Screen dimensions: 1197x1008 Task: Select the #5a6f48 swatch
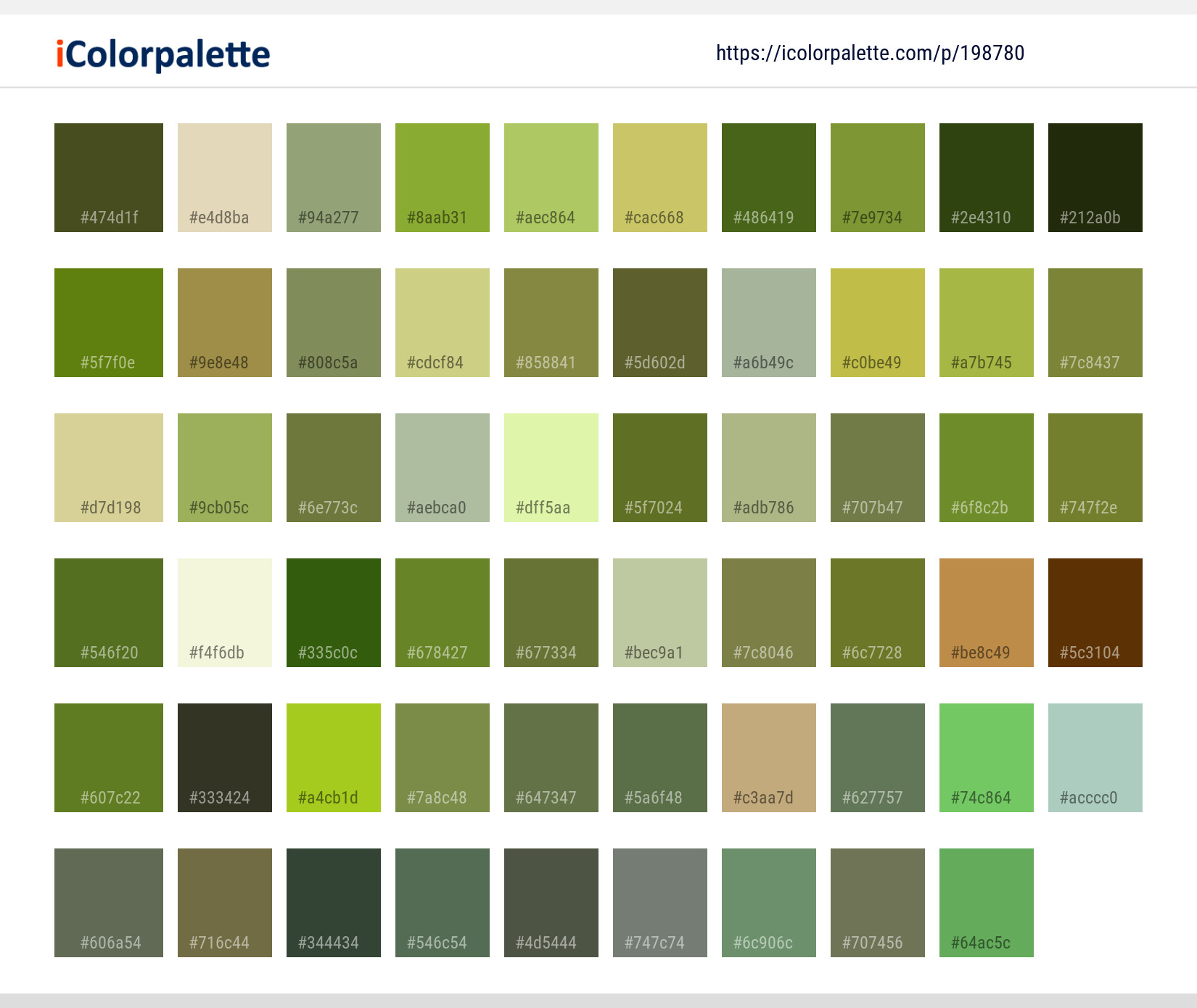tap(660, 758)
